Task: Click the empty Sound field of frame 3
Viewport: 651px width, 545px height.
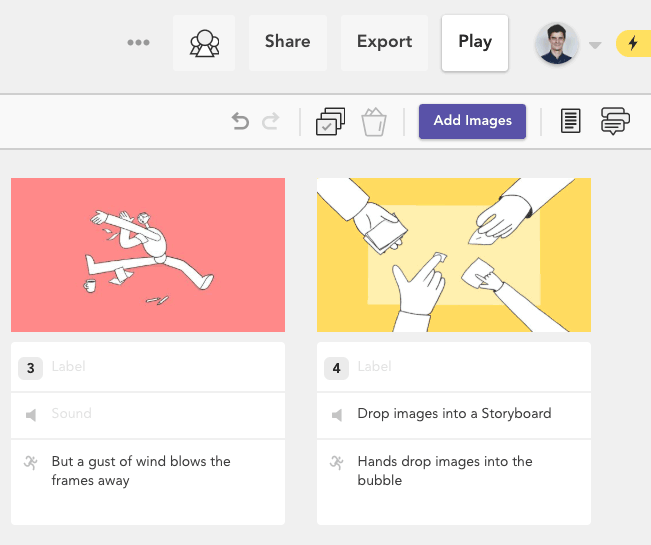Action: 166,415
